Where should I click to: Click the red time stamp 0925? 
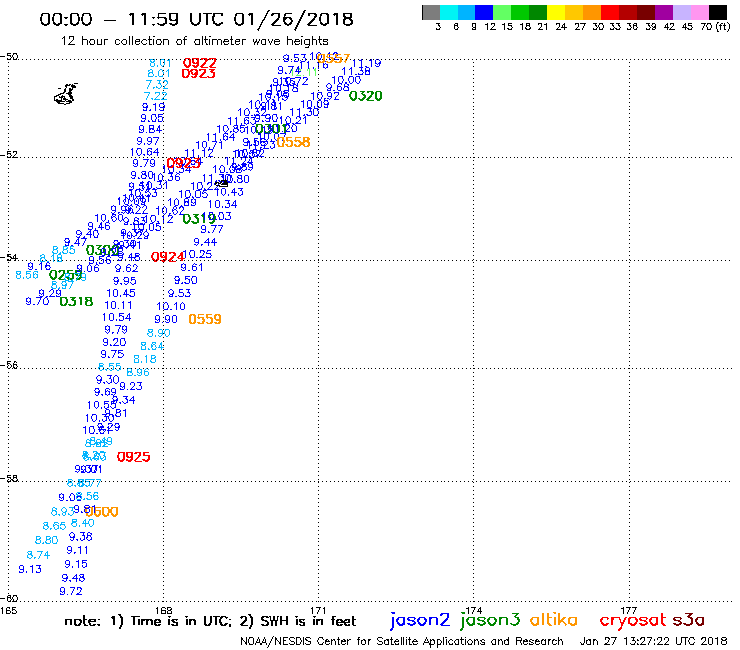point(134,457)
